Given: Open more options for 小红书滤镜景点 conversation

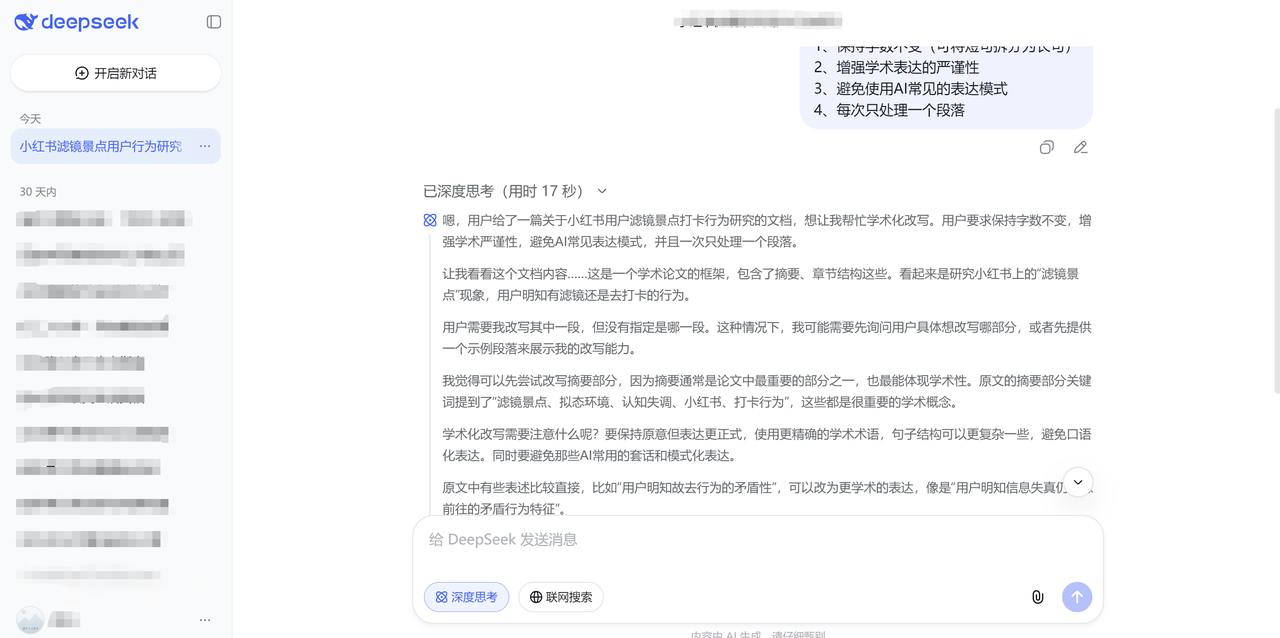Looking at the screenshot, I should click(205, 146).
